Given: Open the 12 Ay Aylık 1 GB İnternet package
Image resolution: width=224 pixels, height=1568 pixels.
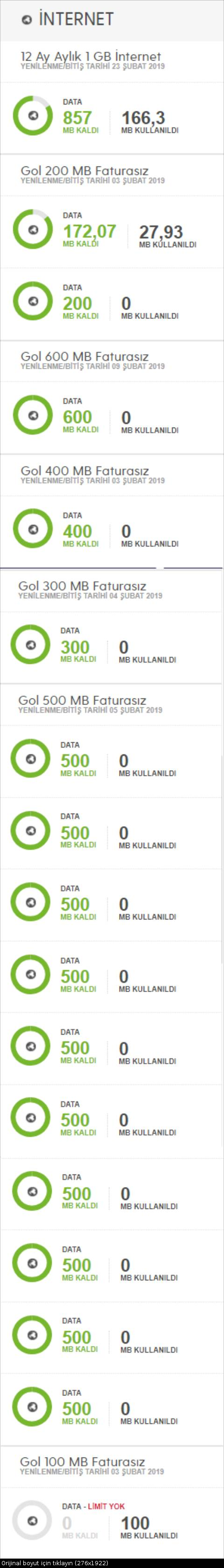Looking at the screenshot, I should click(91, 56).
